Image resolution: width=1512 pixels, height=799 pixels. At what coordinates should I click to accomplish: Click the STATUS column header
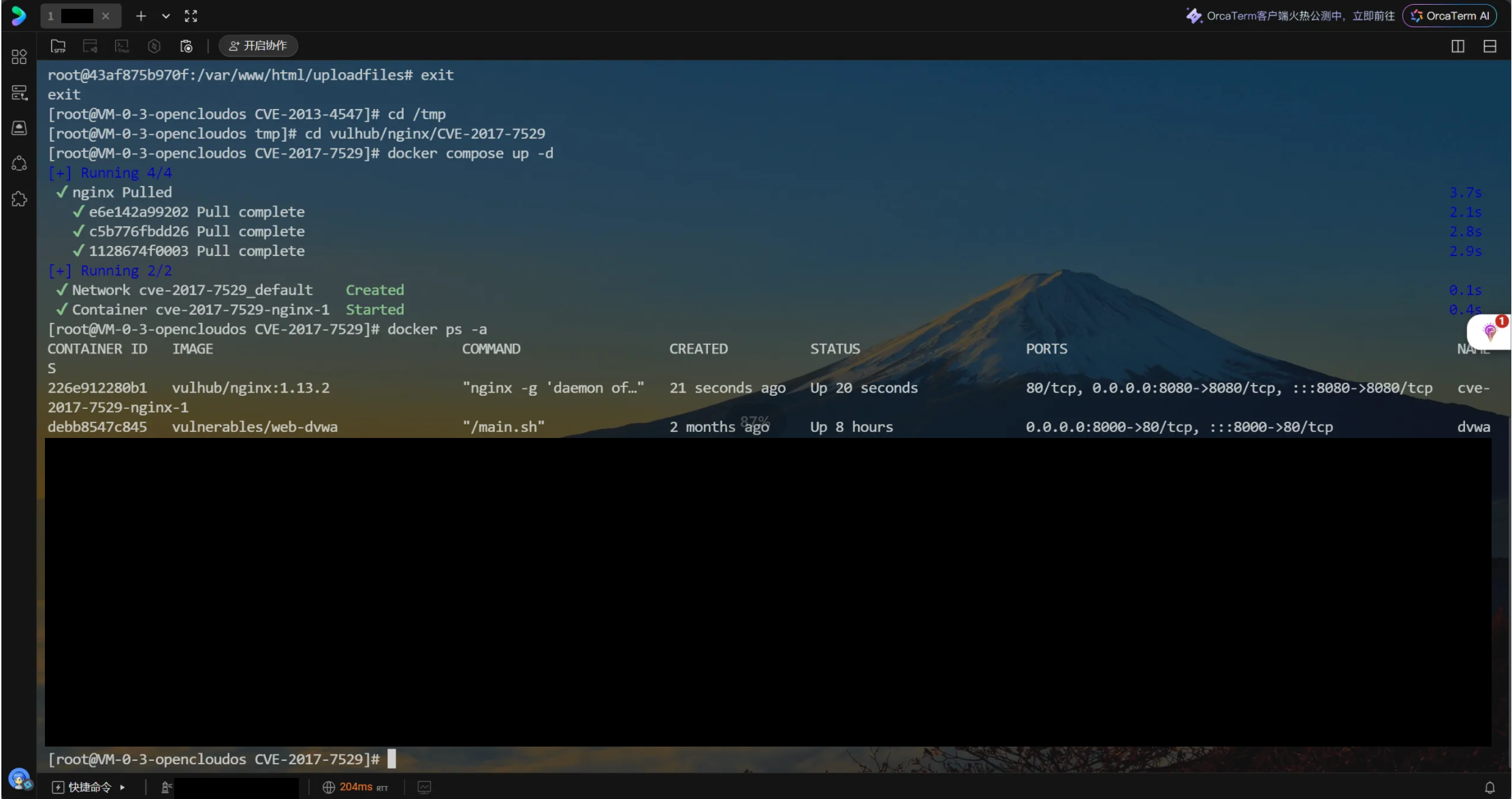[835, 349]
